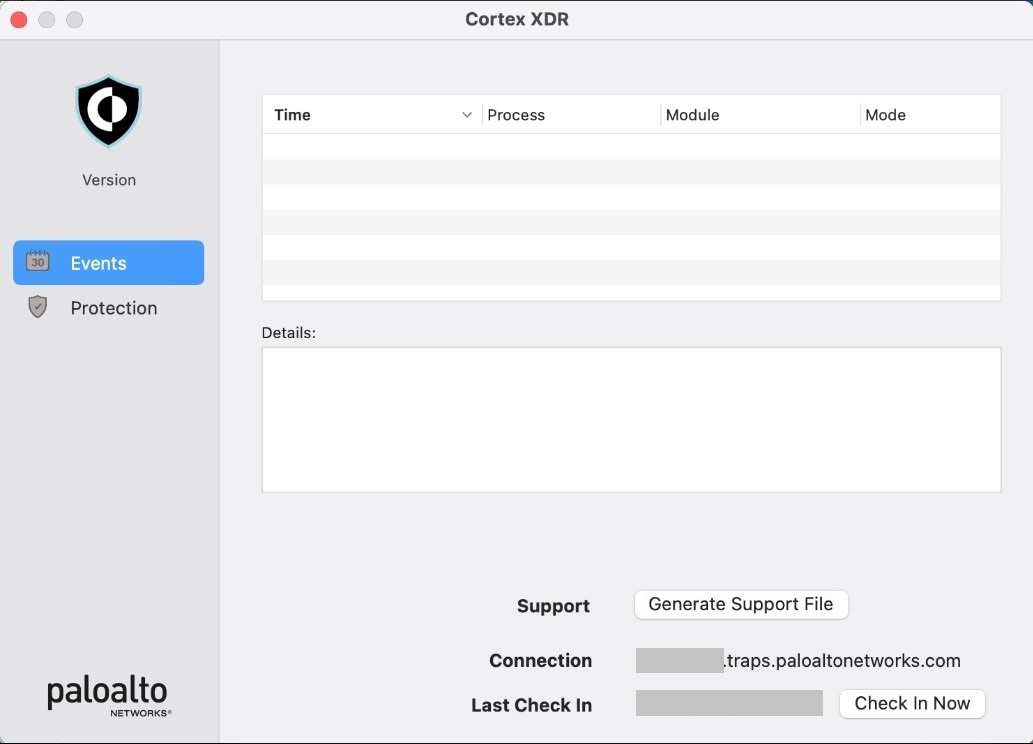The width and height of the screenshot is (1033, 744).
Task: Select the Version label under the logo
Action: point(109,180)
